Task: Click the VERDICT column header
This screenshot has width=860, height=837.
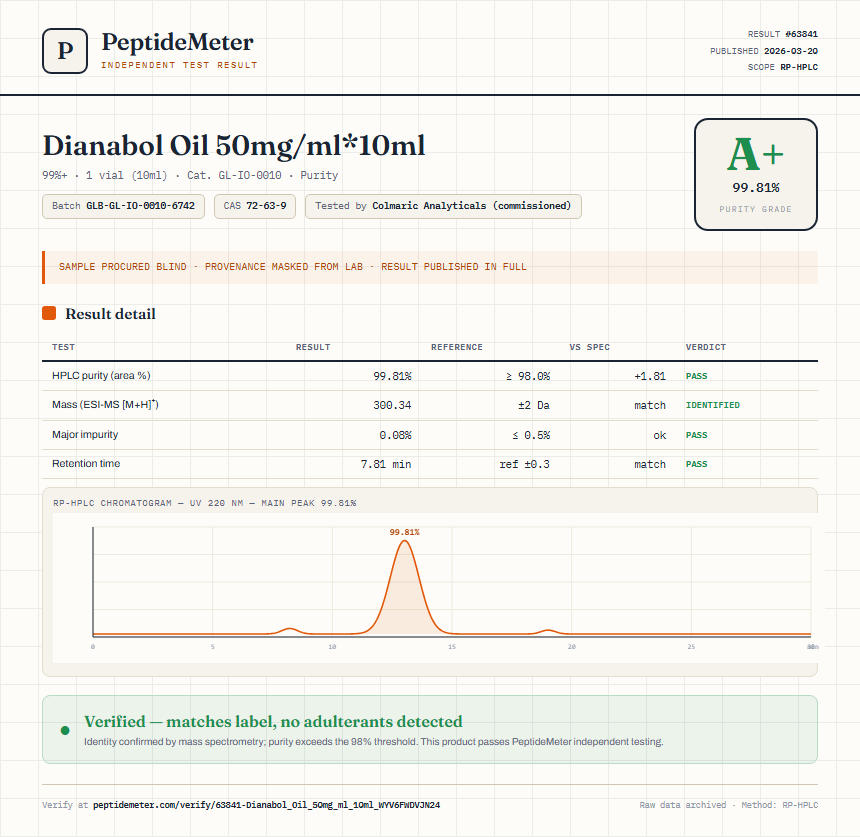Action: point(706,347)
